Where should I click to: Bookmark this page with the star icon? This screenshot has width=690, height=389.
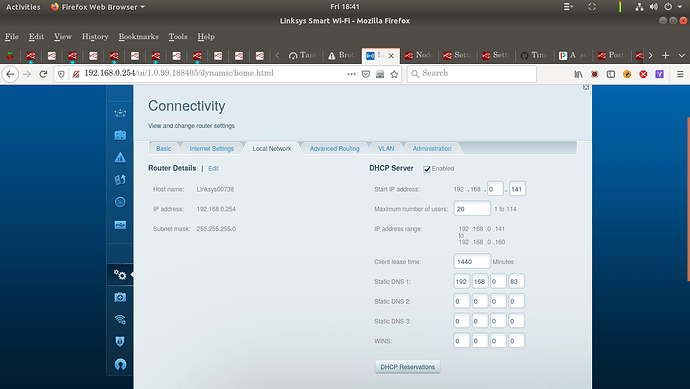tap(394, 74)
